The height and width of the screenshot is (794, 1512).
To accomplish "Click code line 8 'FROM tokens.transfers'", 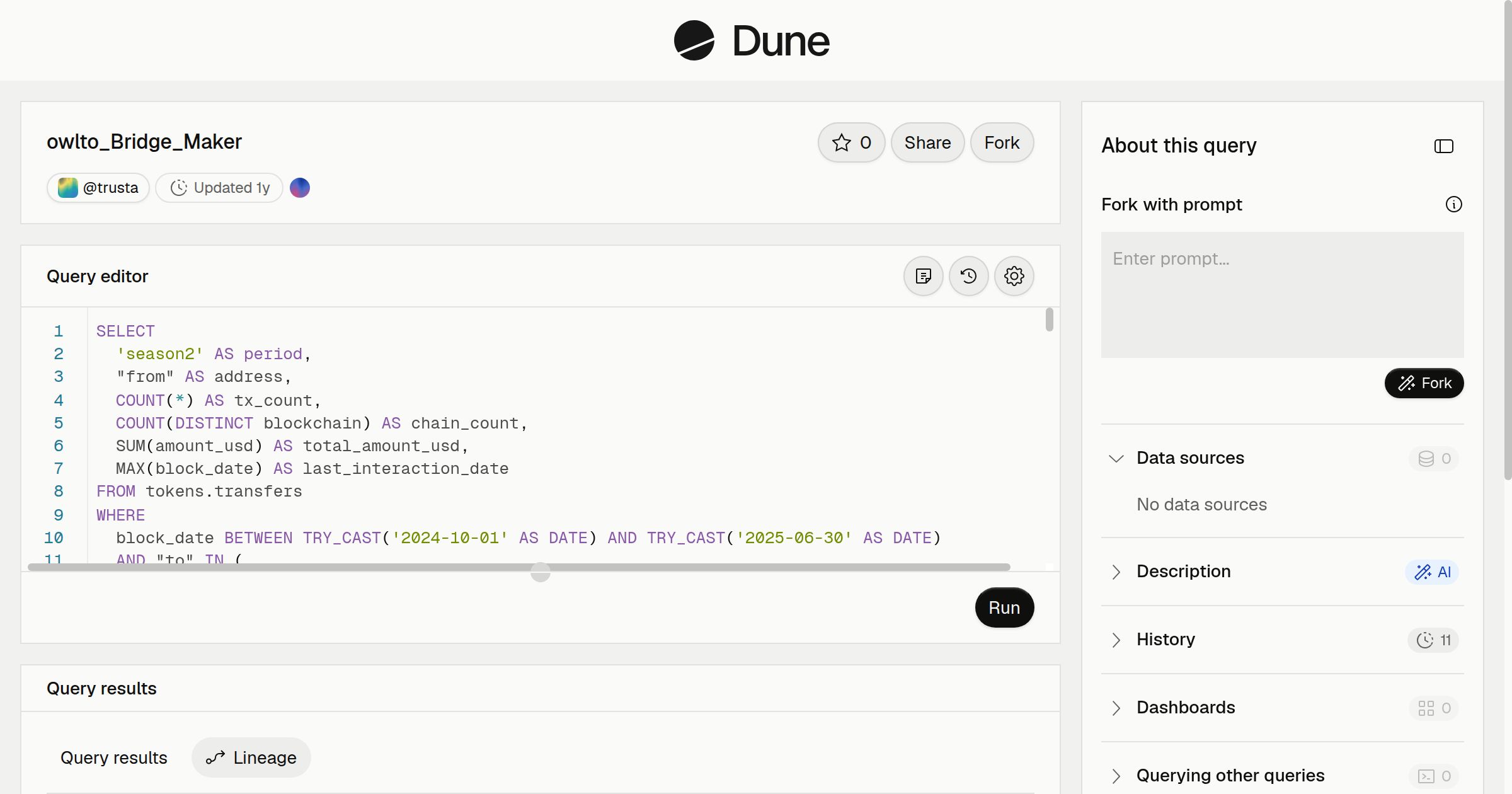I will 199,492.
